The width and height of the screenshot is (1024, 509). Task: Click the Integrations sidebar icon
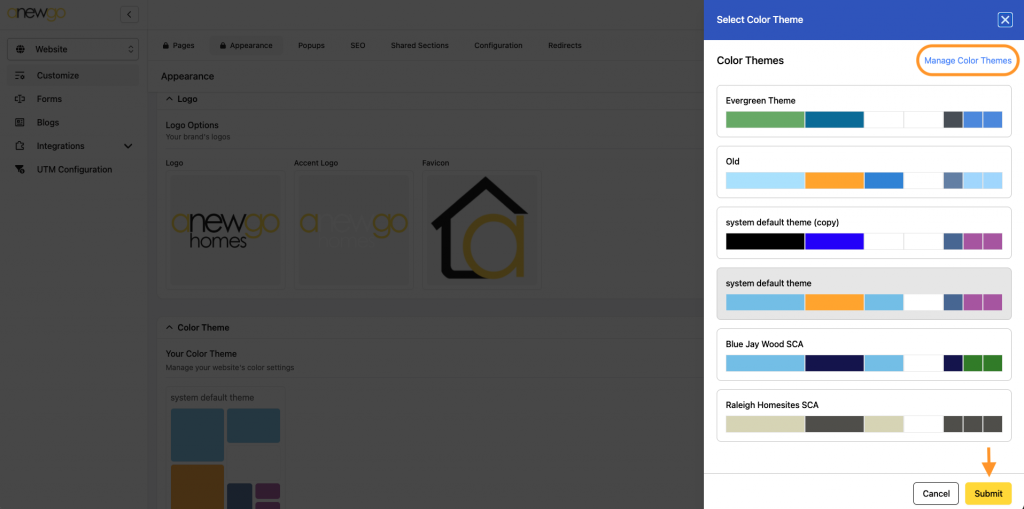coord(20,146)
